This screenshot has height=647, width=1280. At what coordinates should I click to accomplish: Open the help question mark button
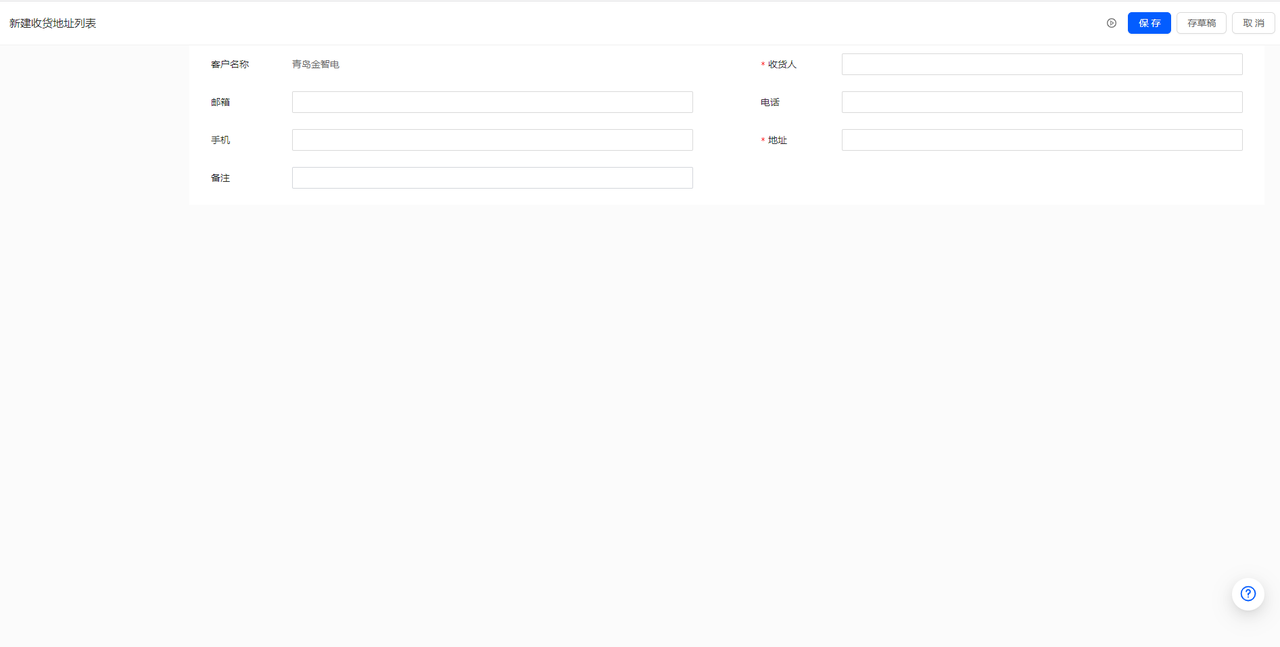coord(1248,593)
